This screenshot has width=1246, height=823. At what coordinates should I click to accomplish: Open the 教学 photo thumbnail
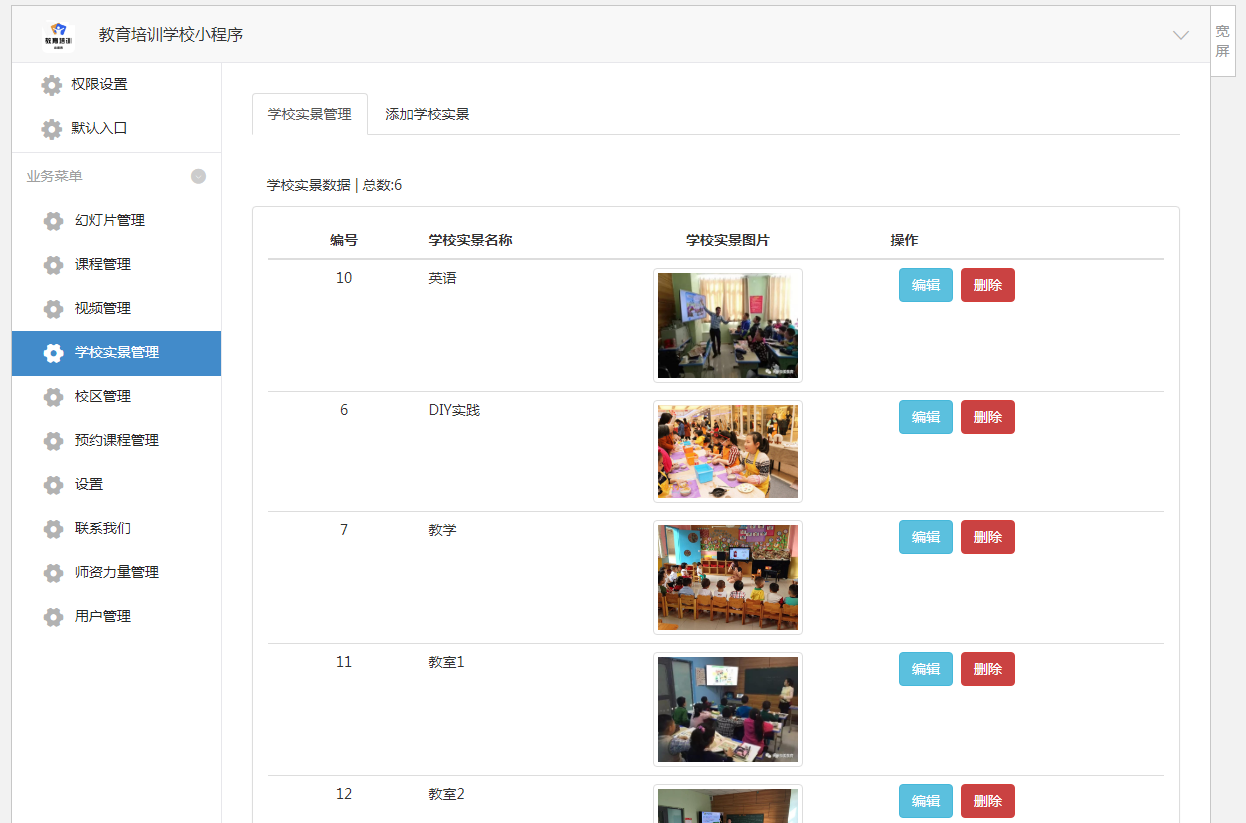[728, 577]
